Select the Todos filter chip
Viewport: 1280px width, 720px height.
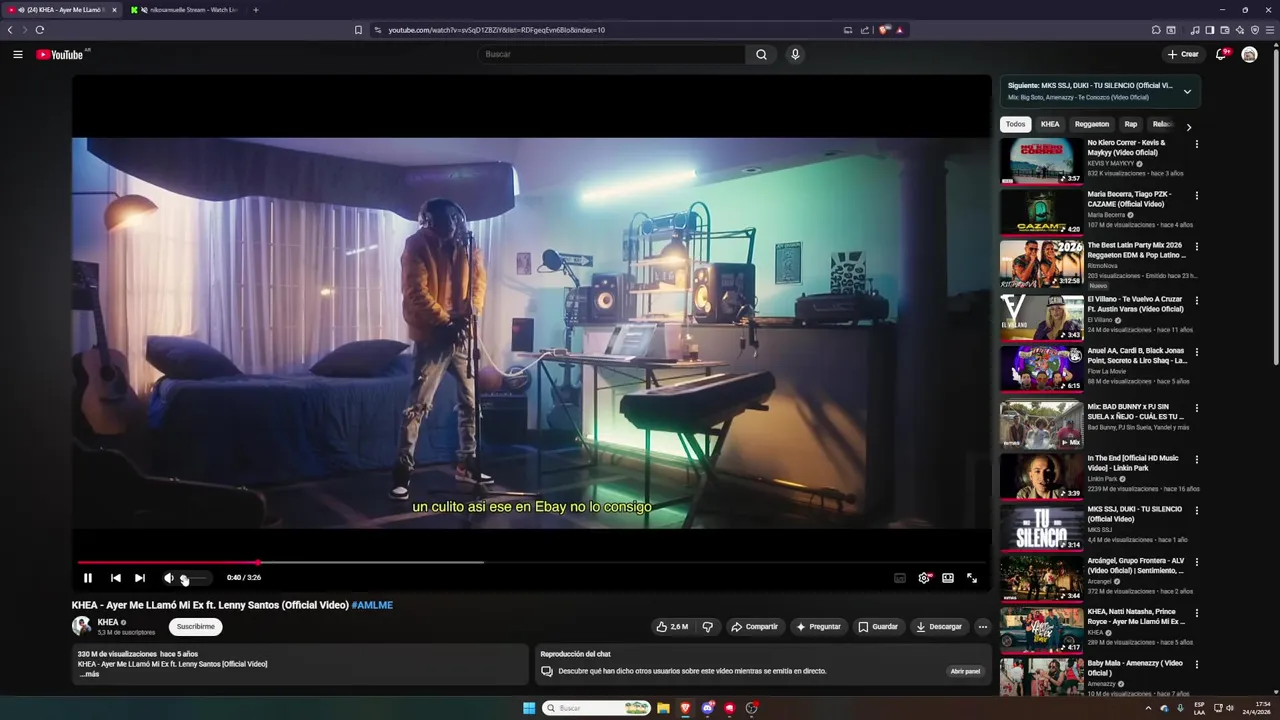pyautogui.click(x=1015, y=124)
